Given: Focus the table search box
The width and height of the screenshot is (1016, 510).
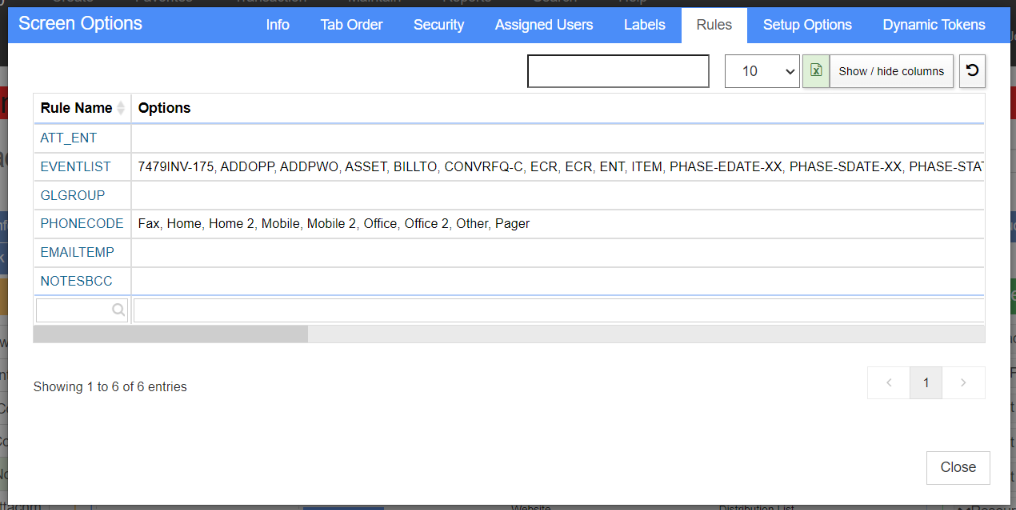Looking at the screenshot, I should coord(618,71).
